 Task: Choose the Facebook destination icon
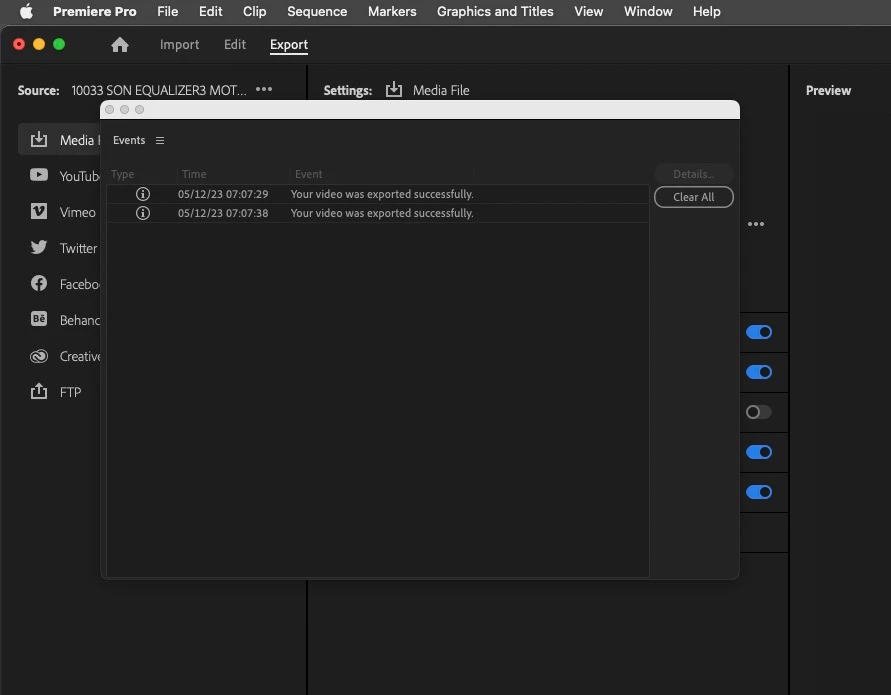[39, 283]
